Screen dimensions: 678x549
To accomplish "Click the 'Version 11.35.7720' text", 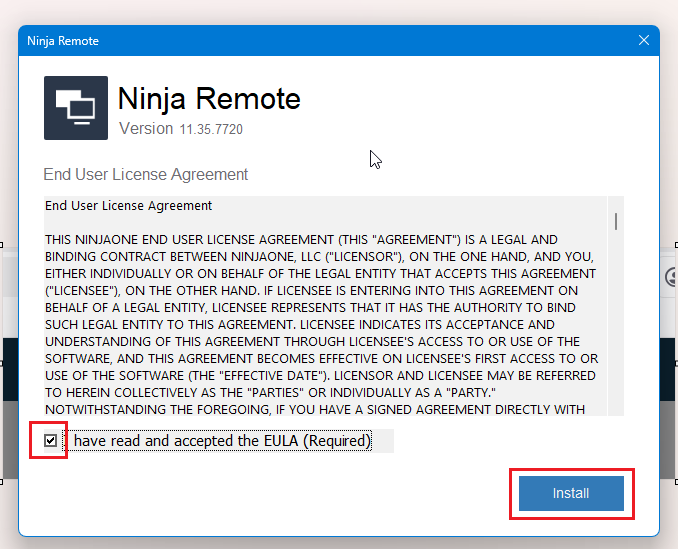I will point(181,129).
